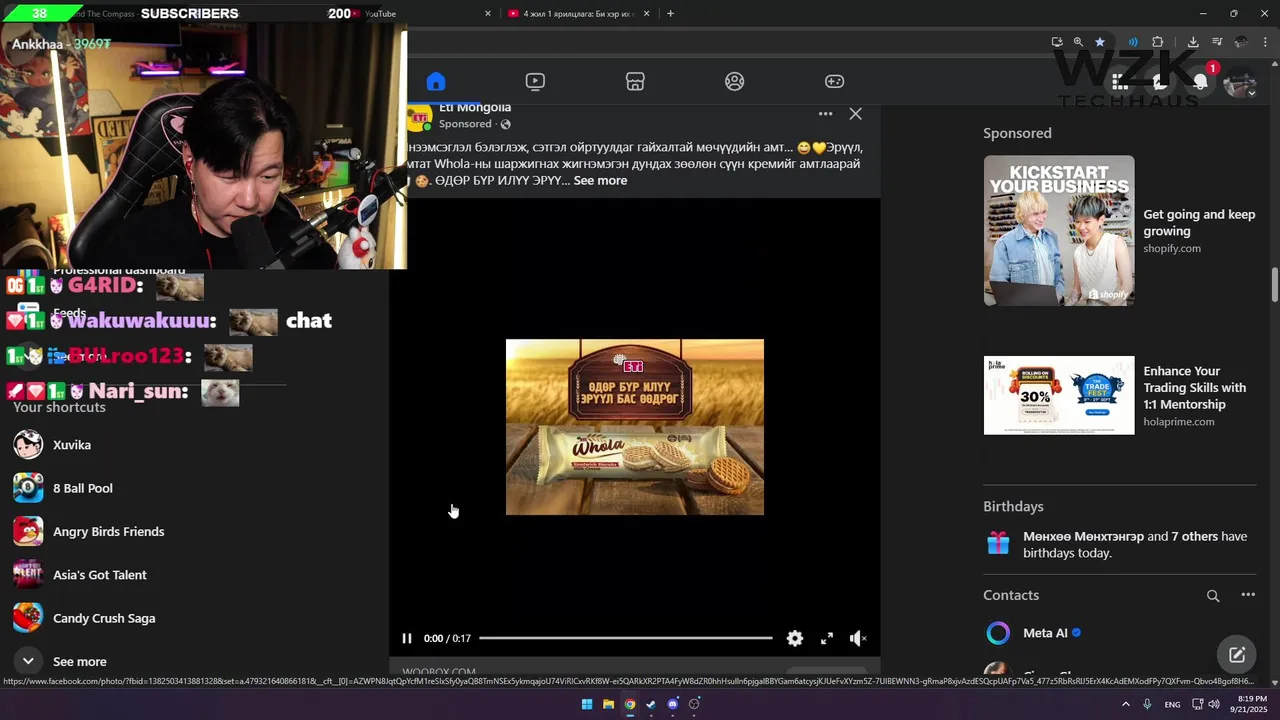Search the Contacts list
Viewport: 1280px width, 720px height.
pyautogui.click(x=1213, y=596)
